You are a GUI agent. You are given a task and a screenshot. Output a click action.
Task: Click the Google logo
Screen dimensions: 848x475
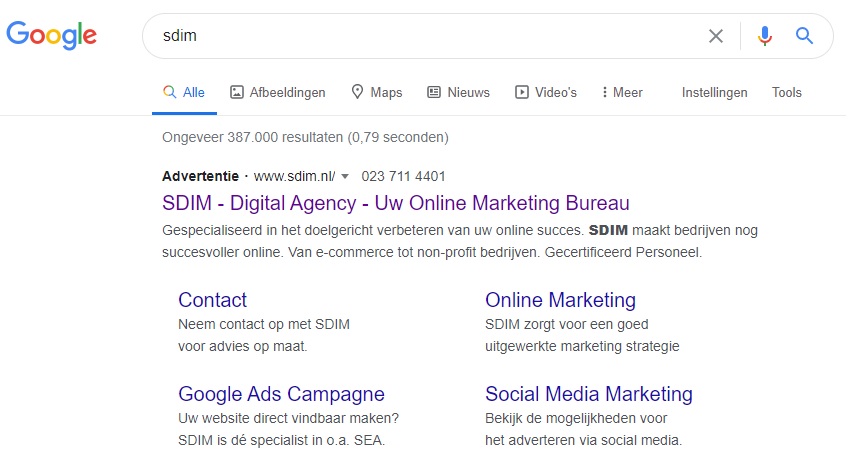pos(51,36)
